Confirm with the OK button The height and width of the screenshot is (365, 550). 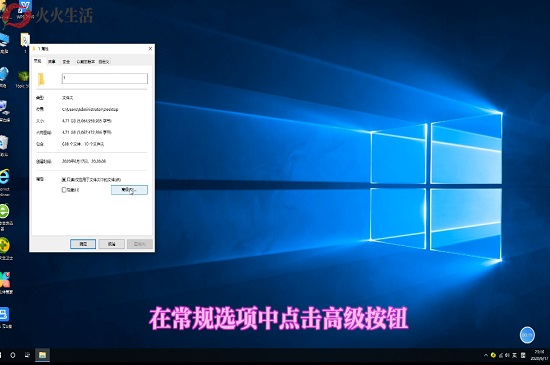coord(83,244)
